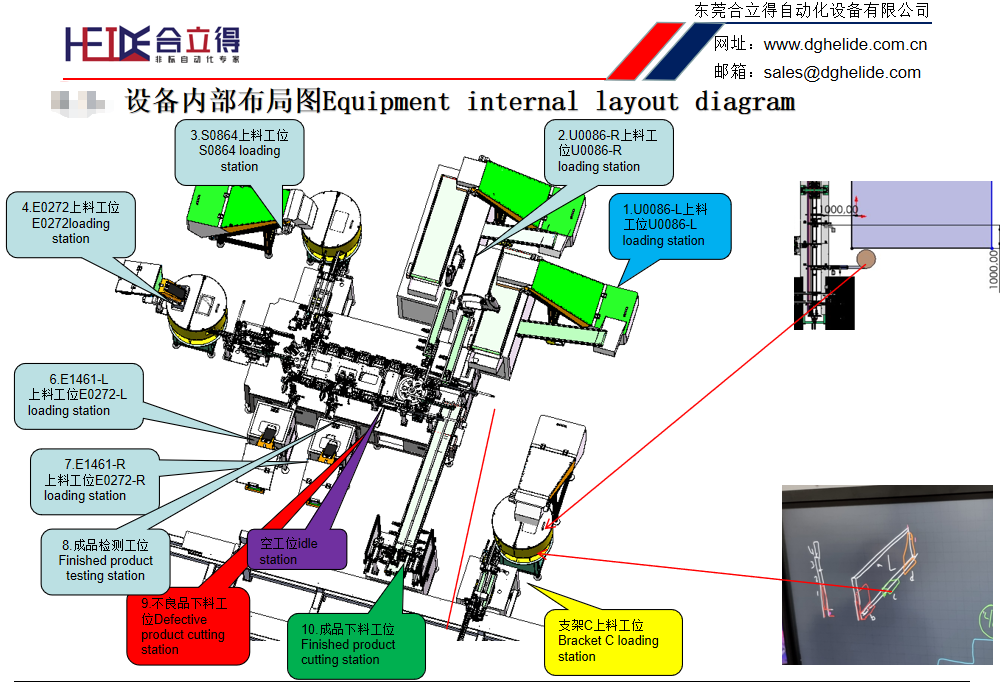Click the 6.E1461-L loading station callout
1005x682 pixels.
pyautogui.click(x=78, y=395)
